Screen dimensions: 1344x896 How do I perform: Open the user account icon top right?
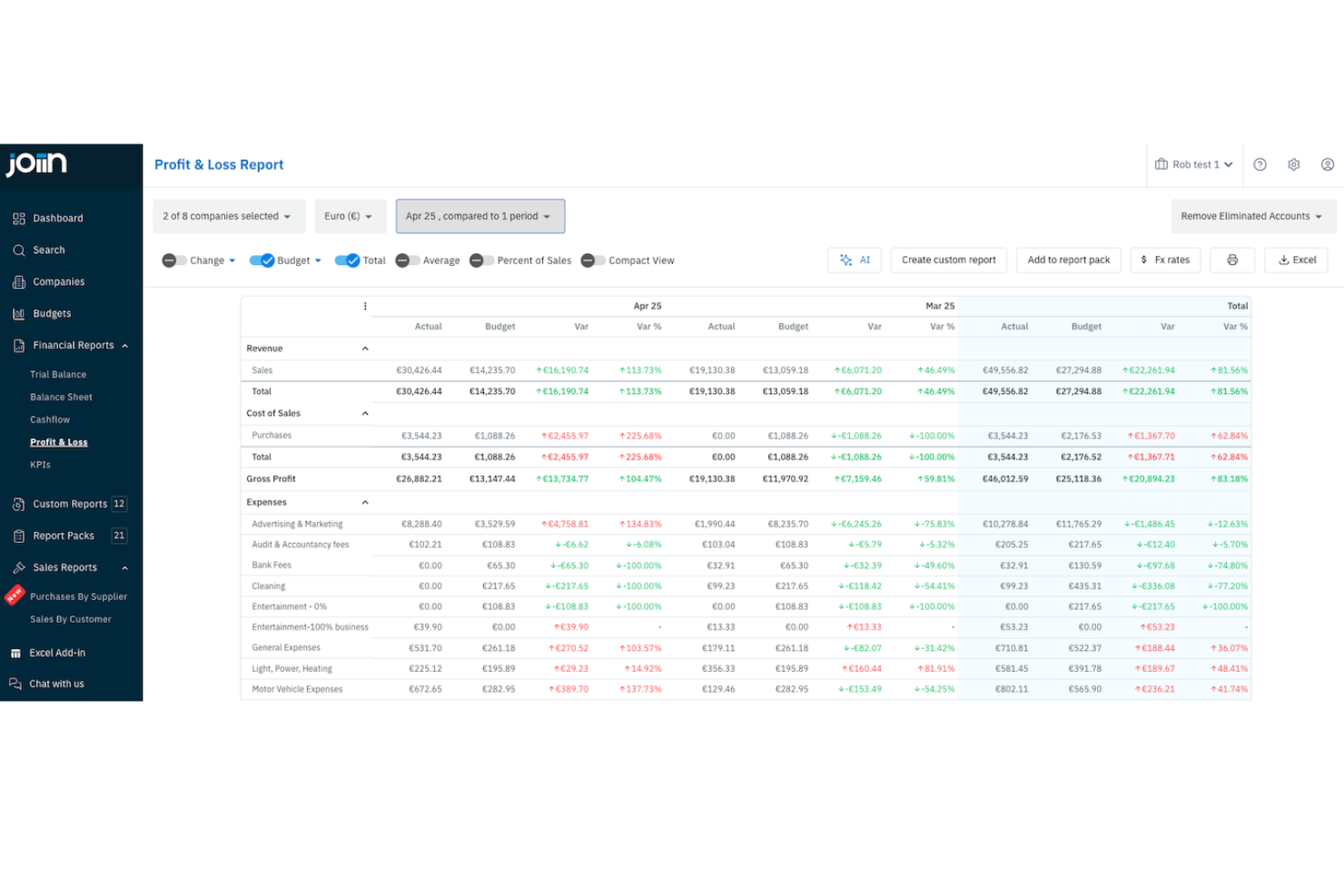(x=1327, y=164)
